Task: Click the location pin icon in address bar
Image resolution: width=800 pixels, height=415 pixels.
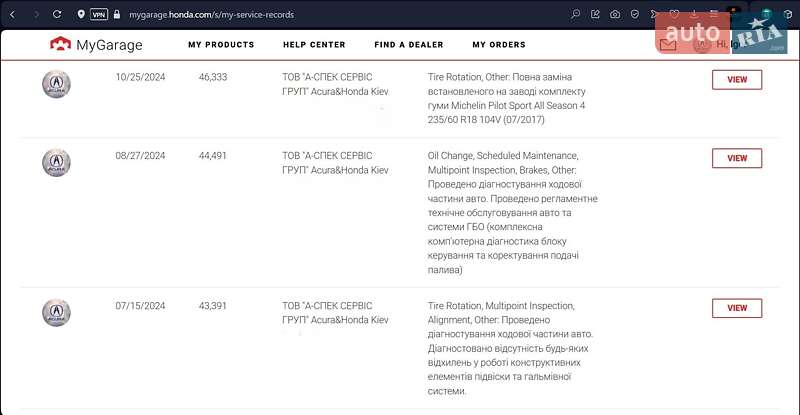Action: (x=81, y=15)
